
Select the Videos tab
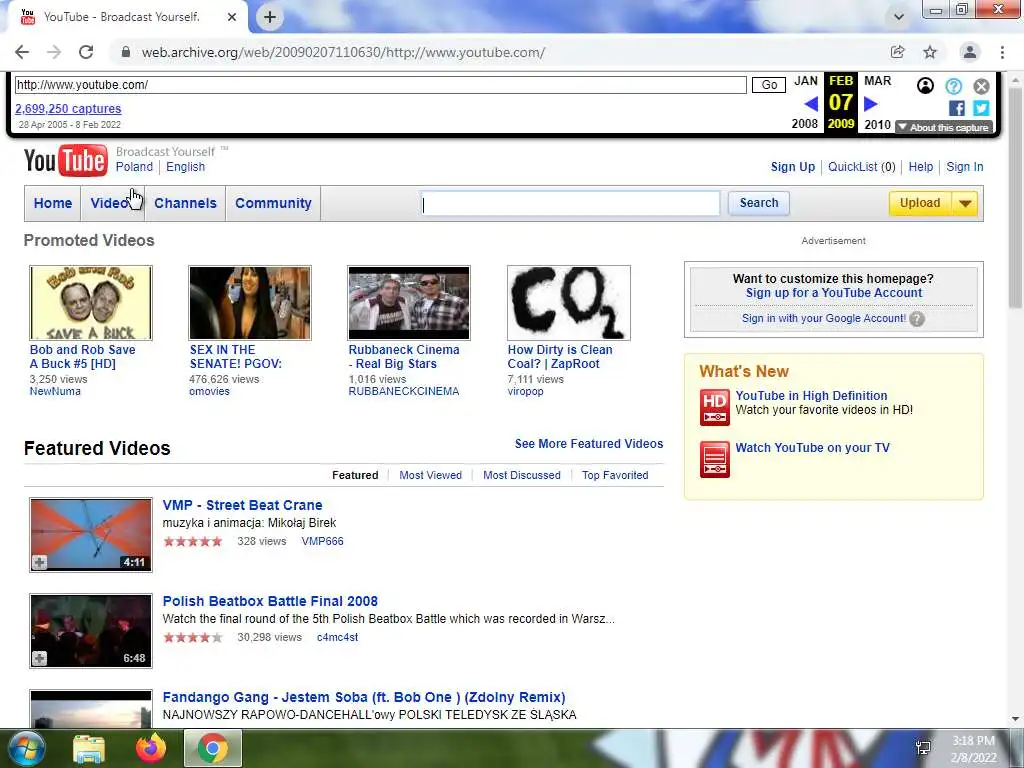click(x=112, y=203)
